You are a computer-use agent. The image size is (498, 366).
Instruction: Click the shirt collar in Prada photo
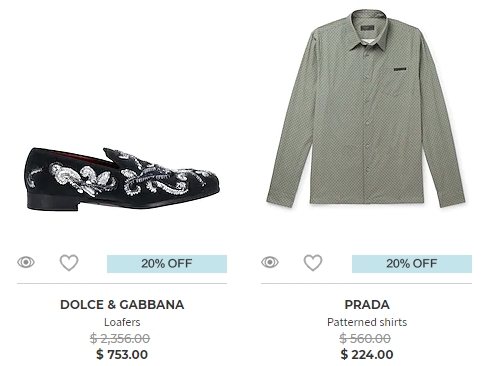[x=368, y=32]
